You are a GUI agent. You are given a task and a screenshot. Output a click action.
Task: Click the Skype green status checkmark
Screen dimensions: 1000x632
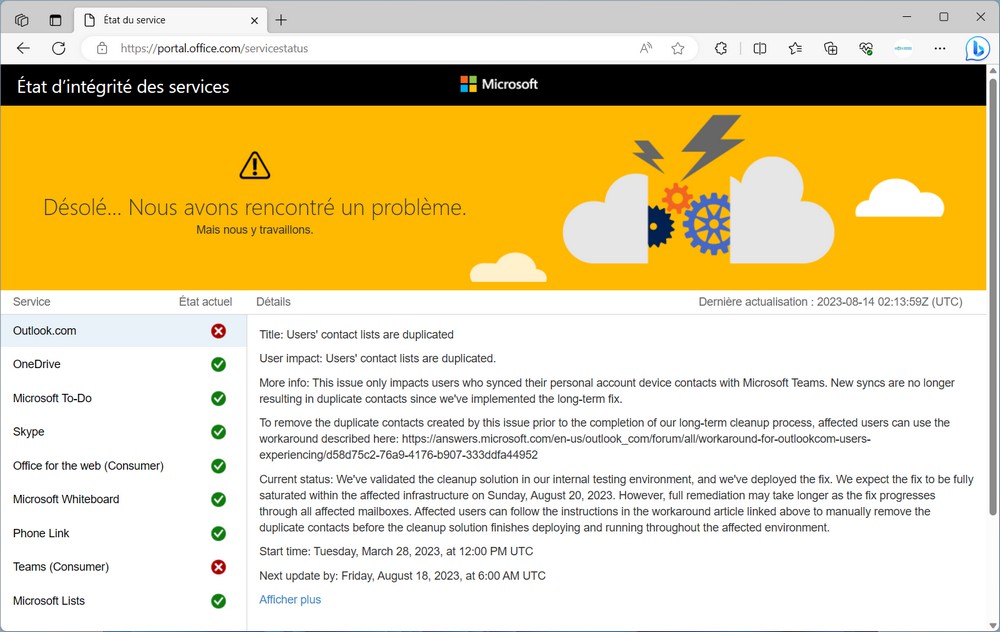218,432
